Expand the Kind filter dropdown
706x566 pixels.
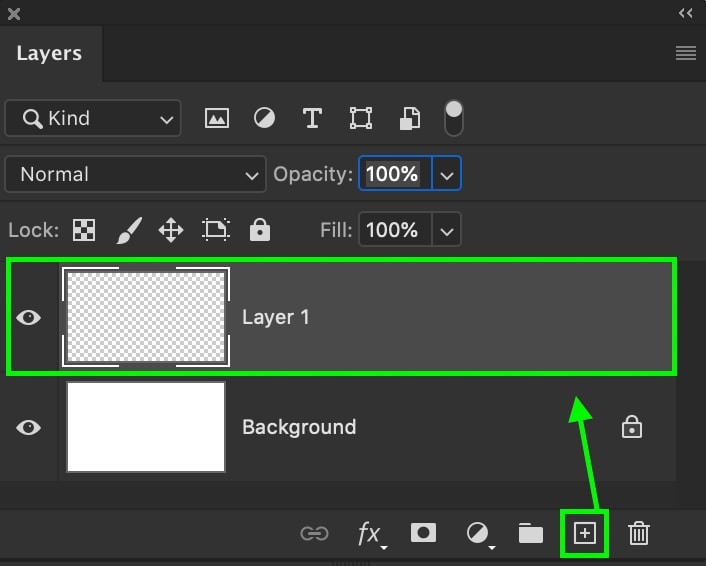click(93, 118)
